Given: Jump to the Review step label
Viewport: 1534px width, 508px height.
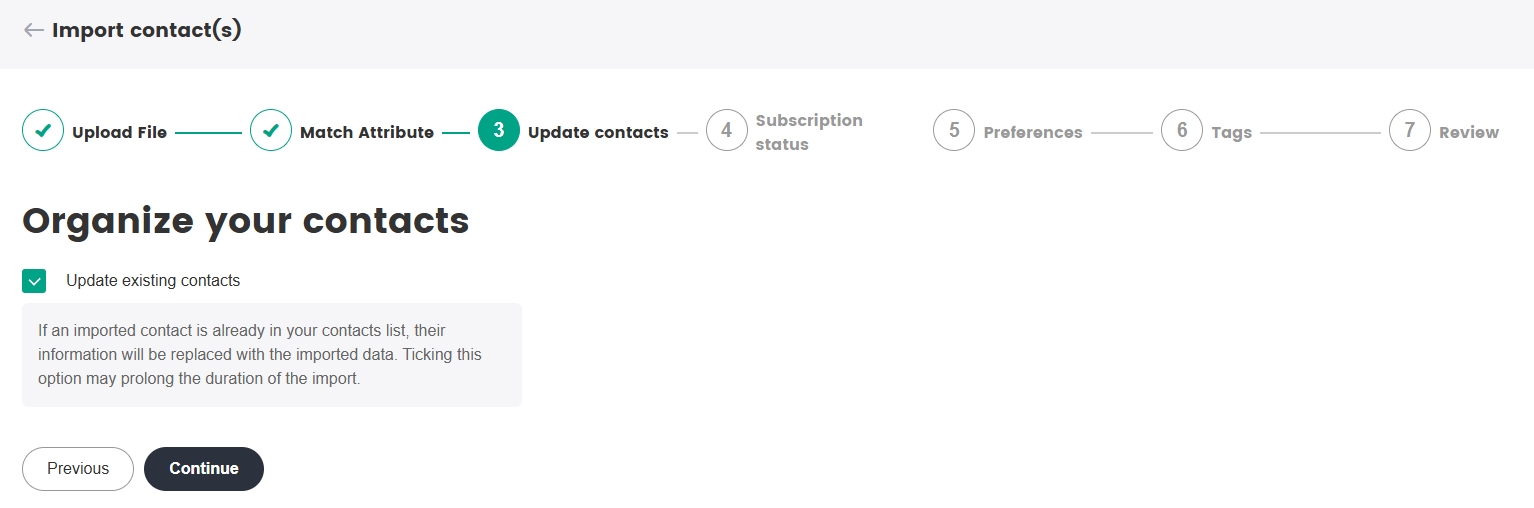Looking at the screenshot, I should tap(1469, 132).
